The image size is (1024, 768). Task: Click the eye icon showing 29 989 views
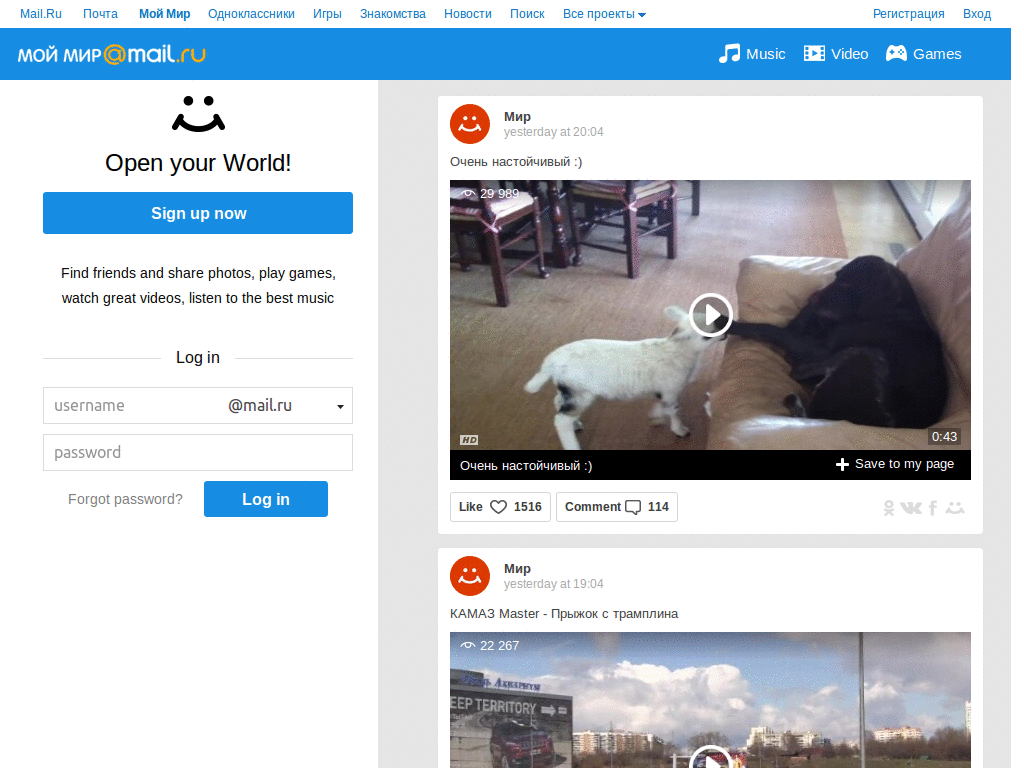pos(468,193)
